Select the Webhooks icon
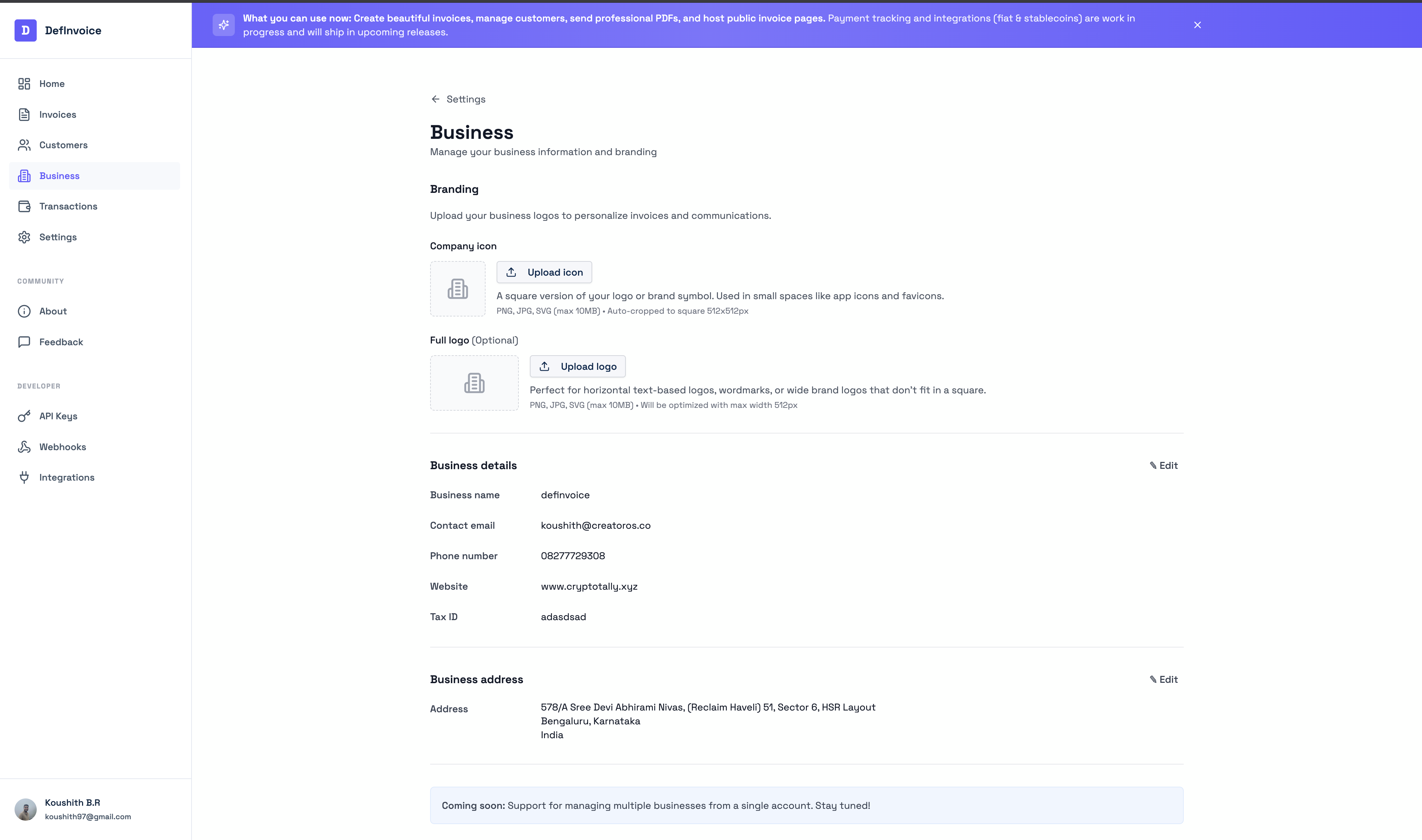Image resolution: width=1422 pixels, height=840 pixels. [x=24, y=447]
